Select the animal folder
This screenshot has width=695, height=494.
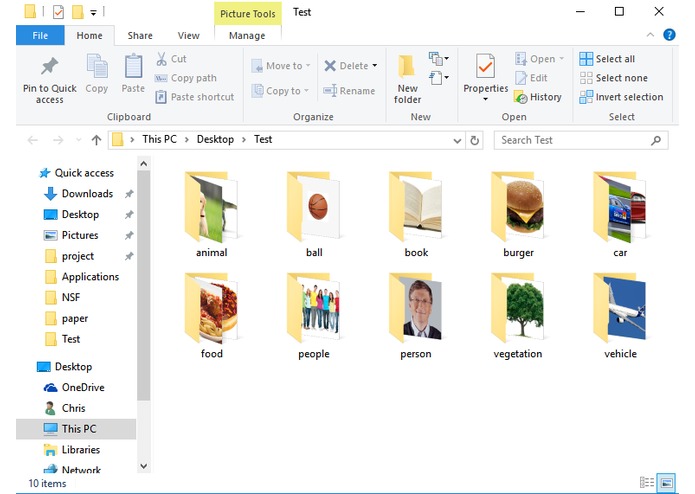point(211,215)
